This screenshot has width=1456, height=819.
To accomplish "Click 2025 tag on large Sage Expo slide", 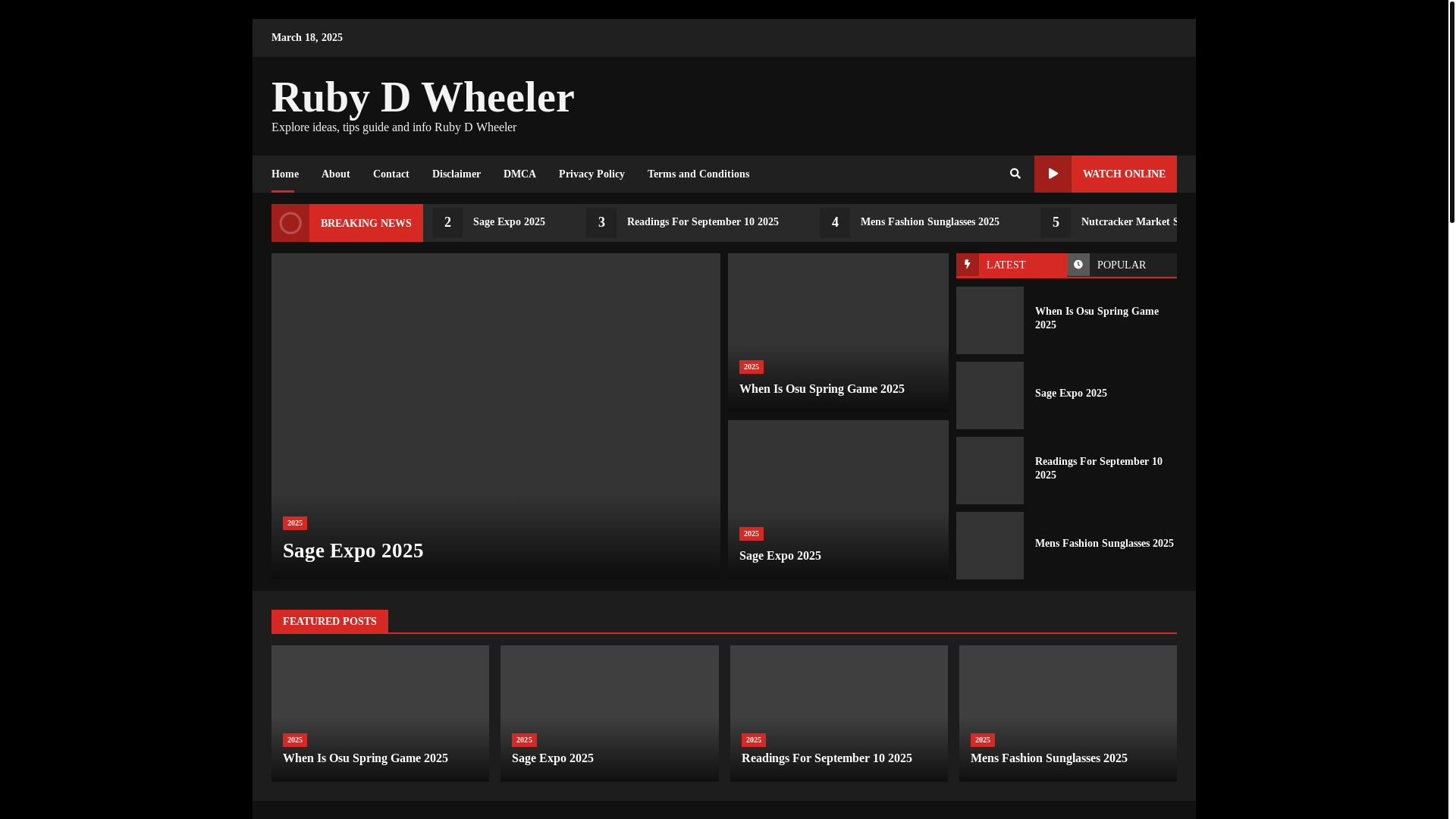I will coord(295,523).
